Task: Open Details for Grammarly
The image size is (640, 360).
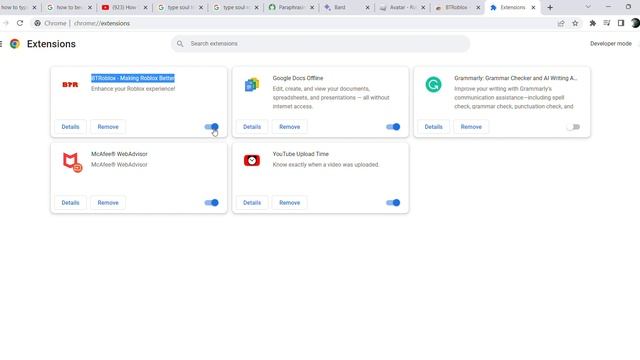Action: (x=433, y=127)
